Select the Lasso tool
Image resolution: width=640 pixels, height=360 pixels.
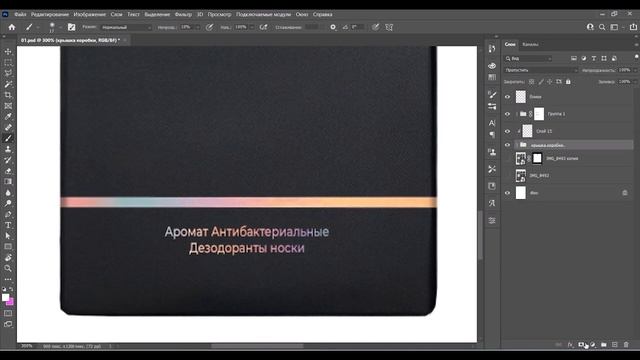(8, 73)
